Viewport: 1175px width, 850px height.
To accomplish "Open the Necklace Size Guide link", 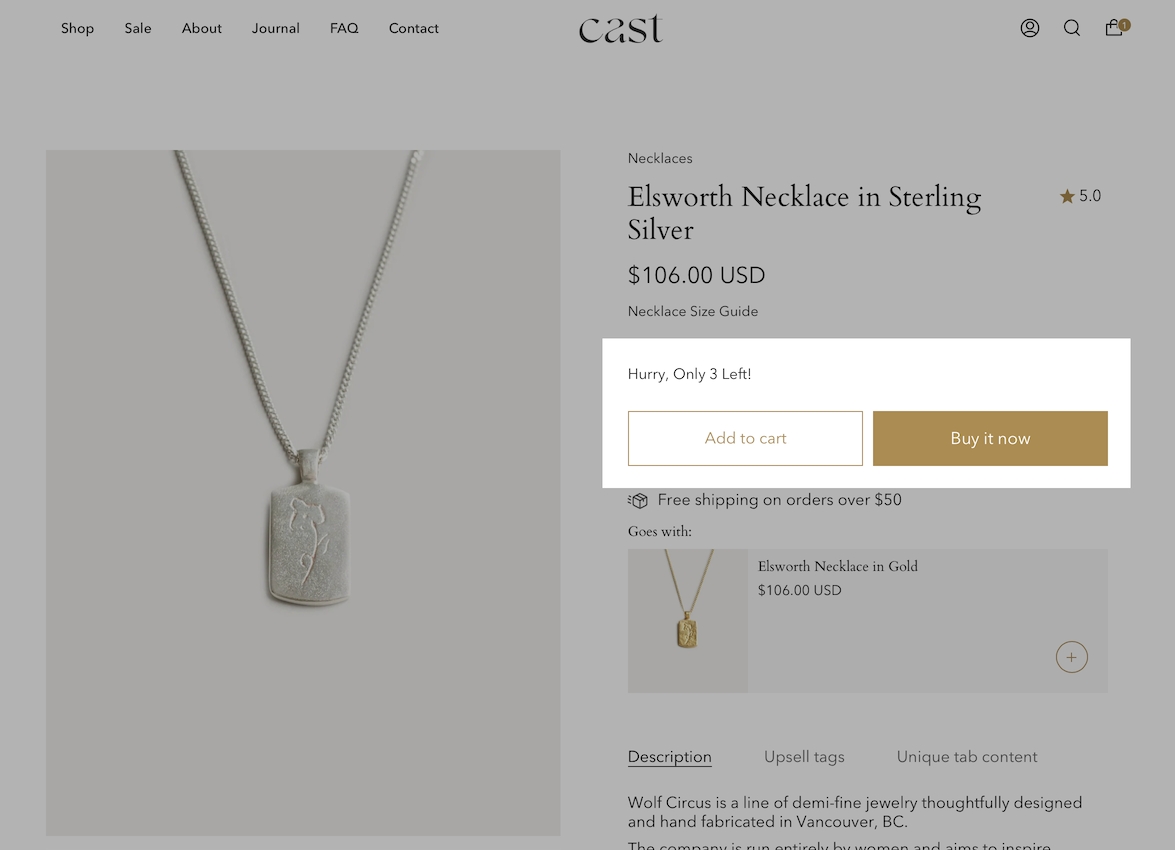I will click(693, 311).
